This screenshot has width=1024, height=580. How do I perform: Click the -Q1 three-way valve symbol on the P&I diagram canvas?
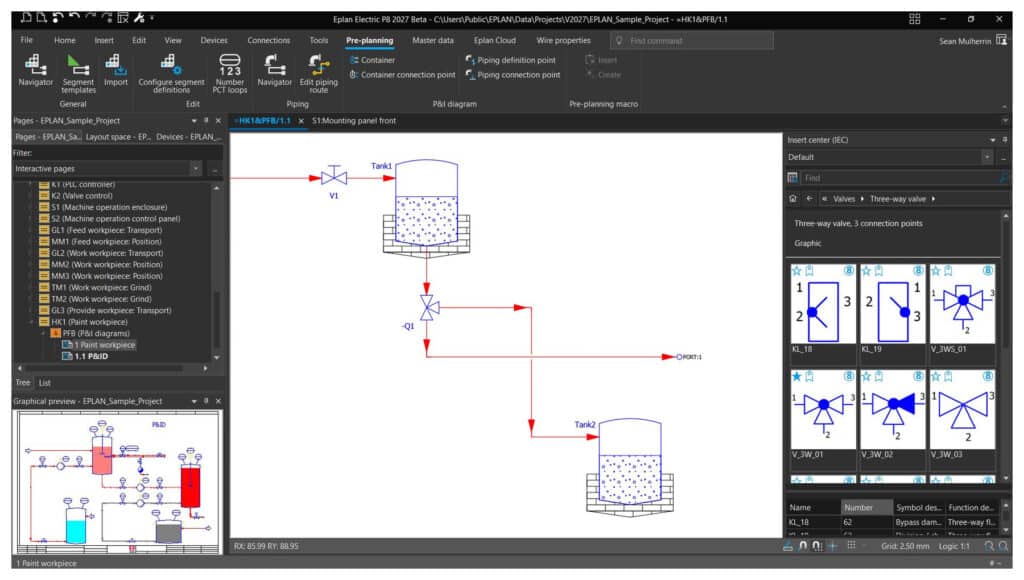tap(428, 308)
